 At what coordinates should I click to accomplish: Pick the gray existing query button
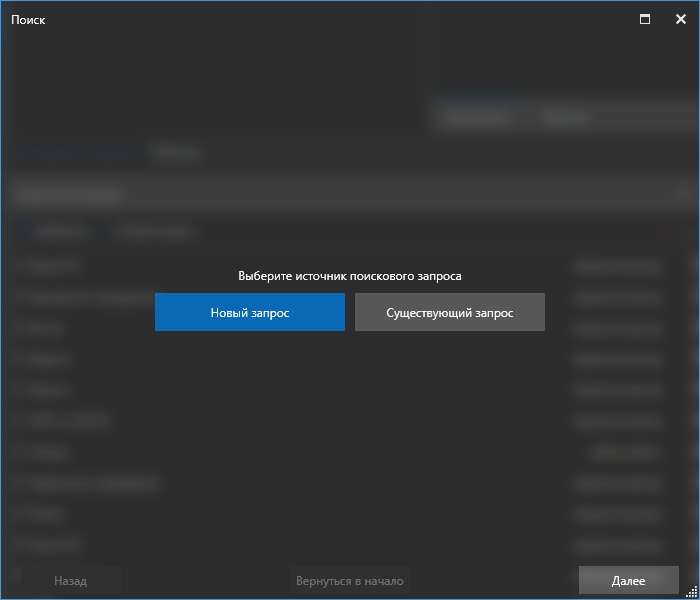(450, 312)
